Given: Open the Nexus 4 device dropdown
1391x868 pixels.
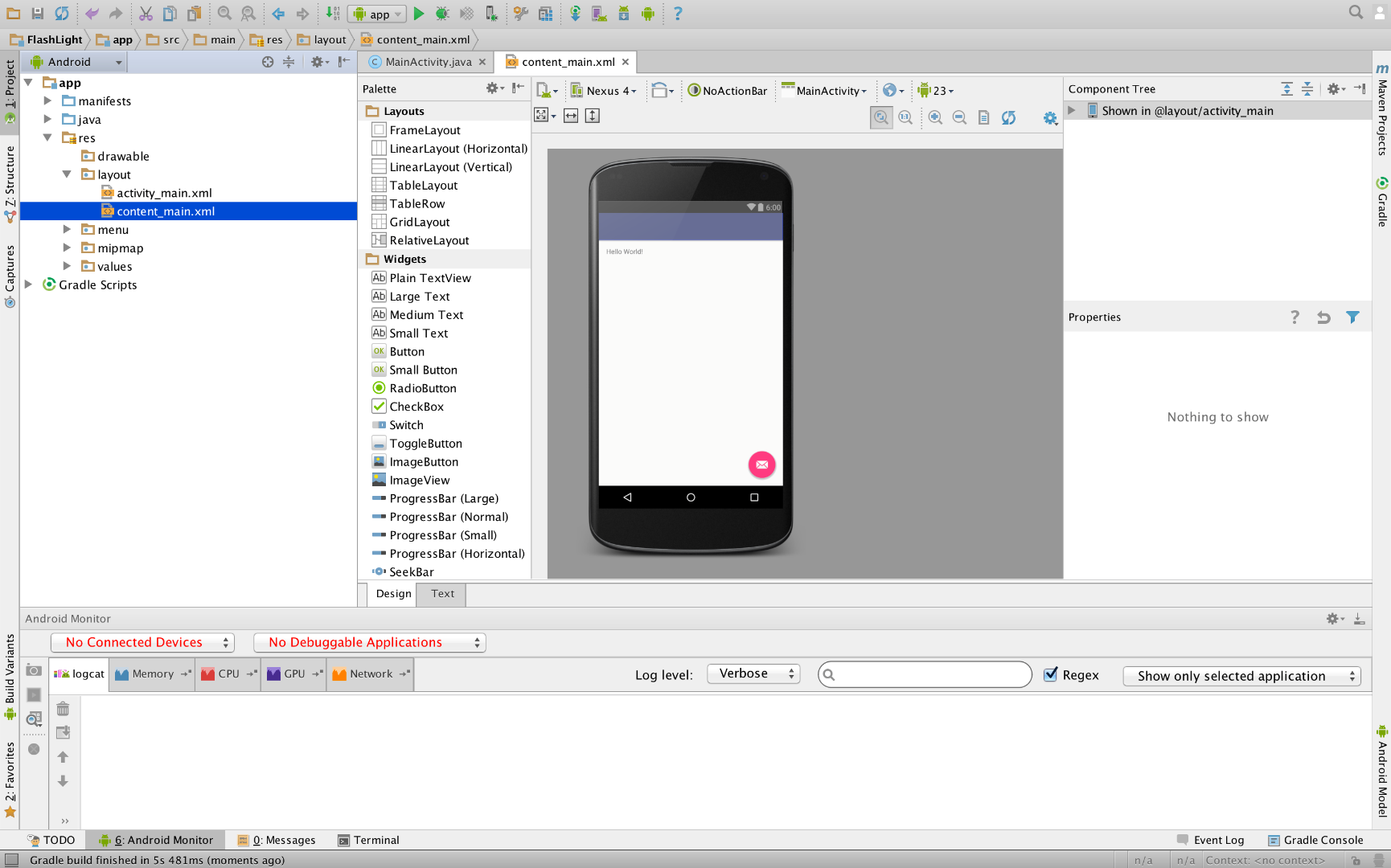Looking at the screenshot, I should click(604, 90).
